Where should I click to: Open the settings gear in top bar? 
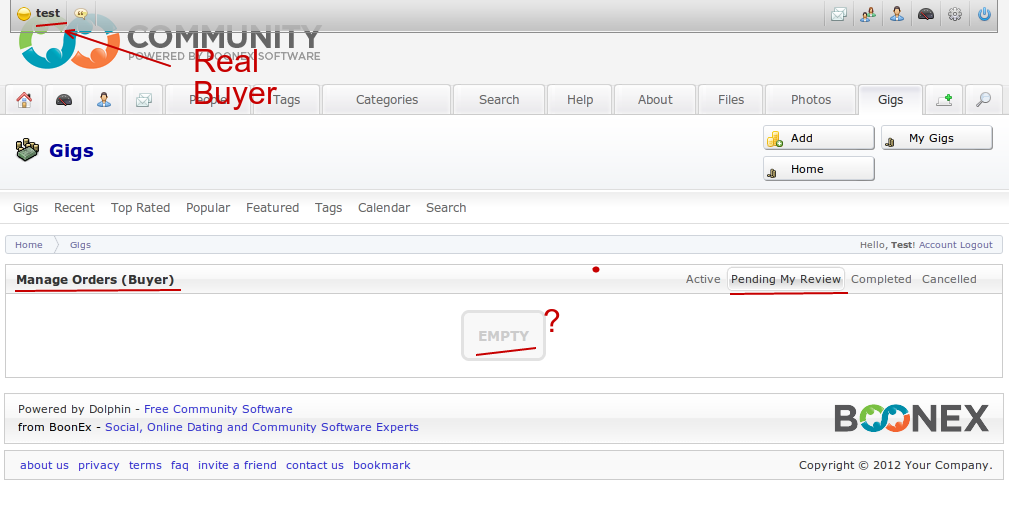(x=955, y=14)
